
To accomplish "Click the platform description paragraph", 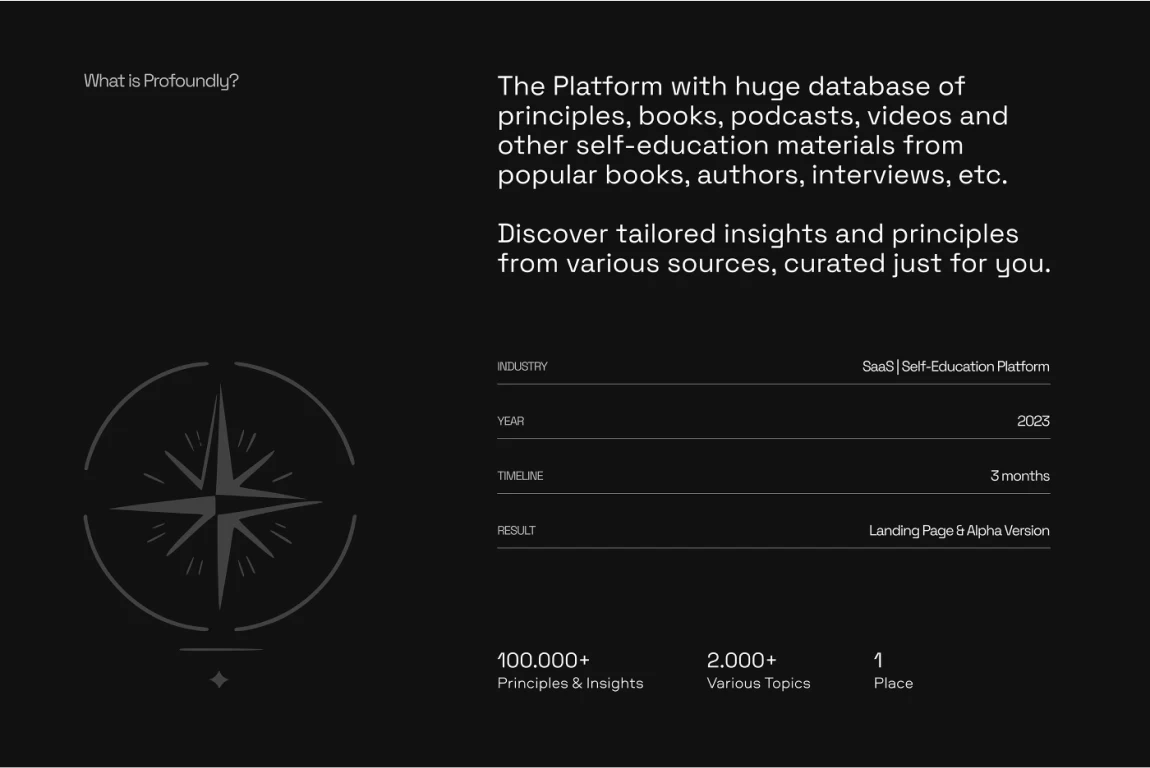I will (x=752, y=131).
